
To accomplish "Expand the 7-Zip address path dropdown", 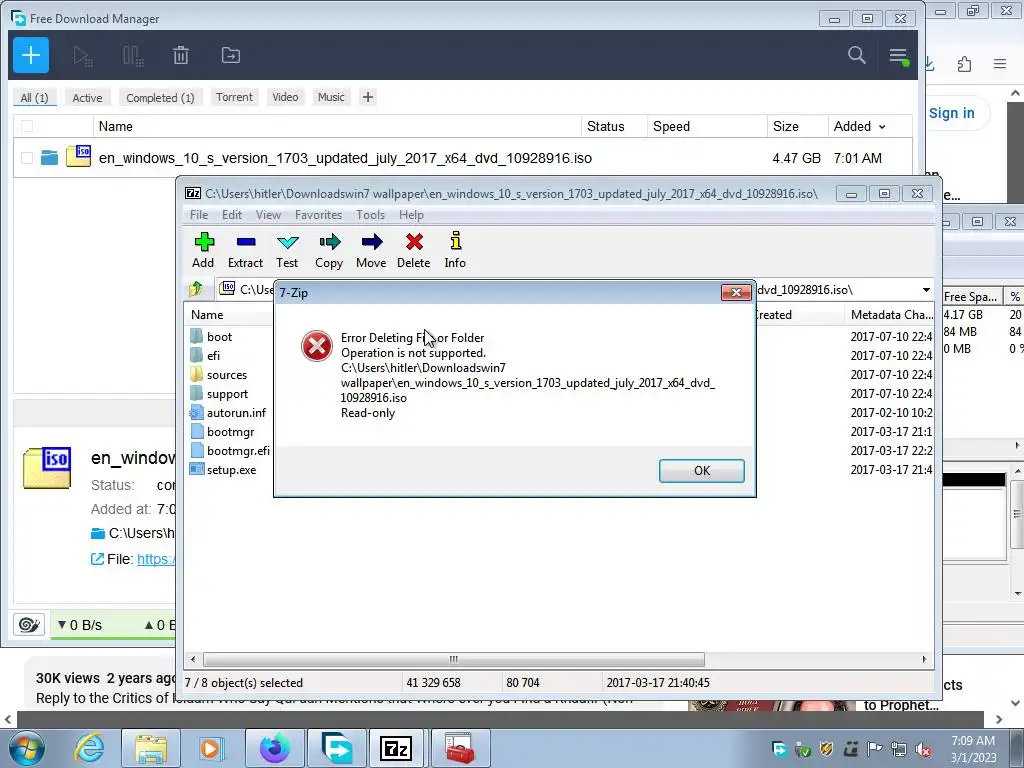I will 926,290.
